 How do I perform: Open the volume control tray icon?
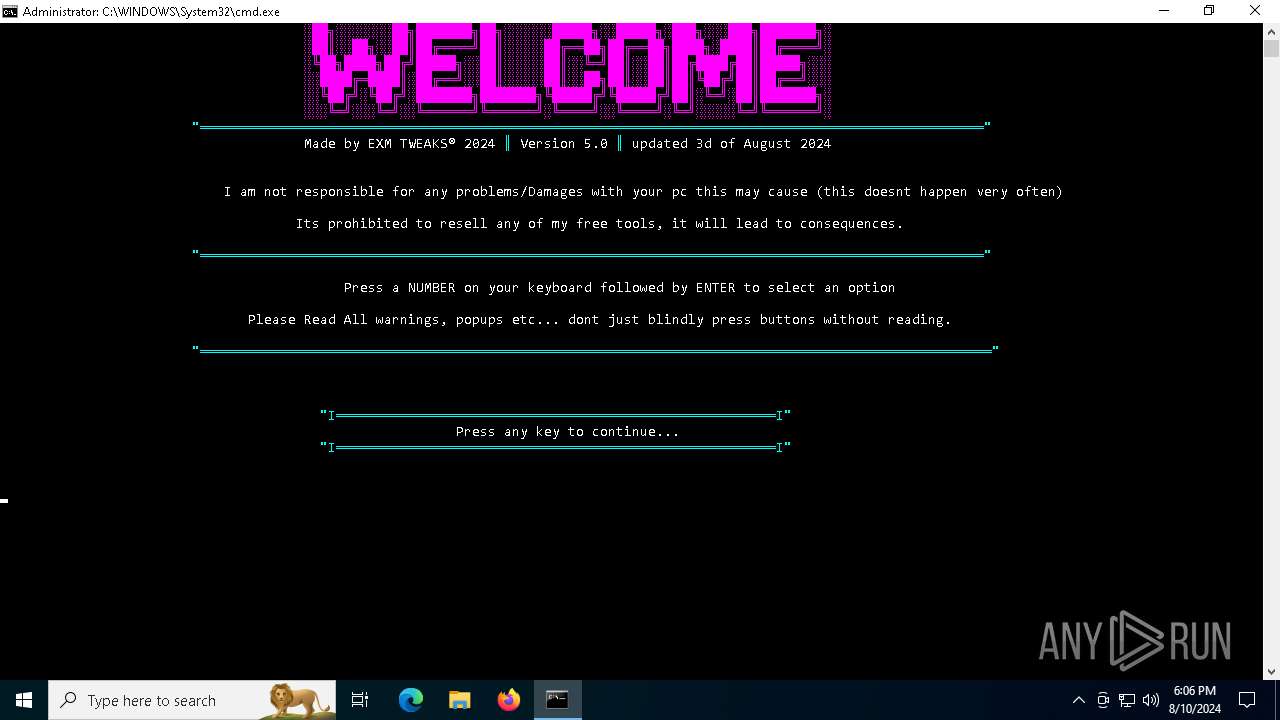[x=1151, y=700]
